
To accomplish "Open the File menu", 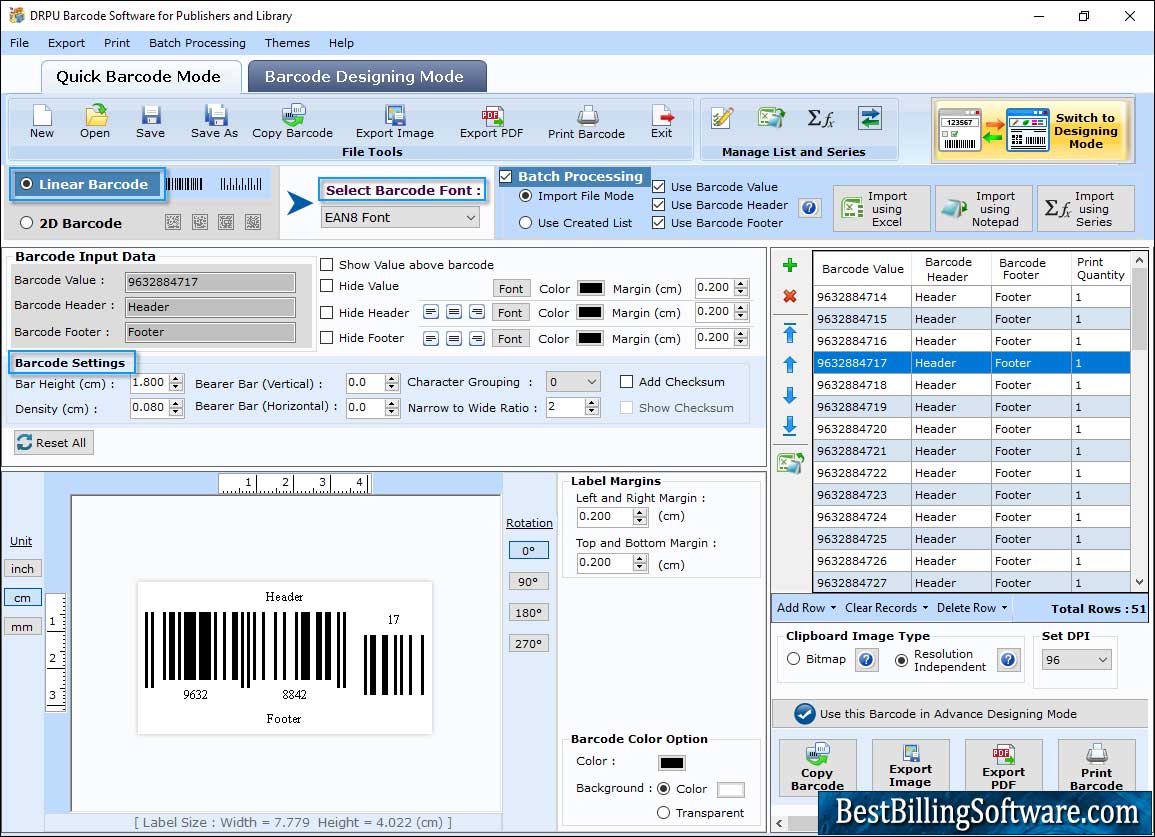I will (19, 43).
